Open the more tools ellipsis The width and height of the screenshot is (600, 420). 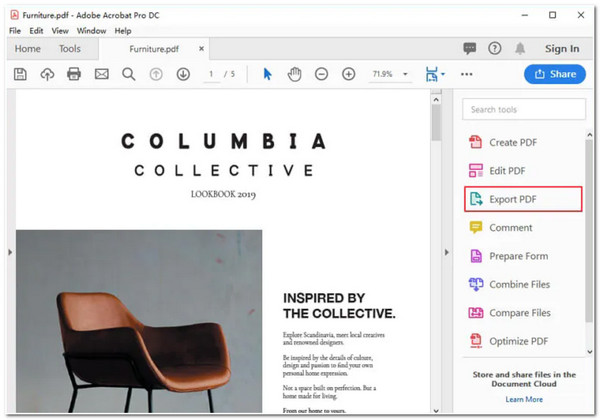point(466,74)
